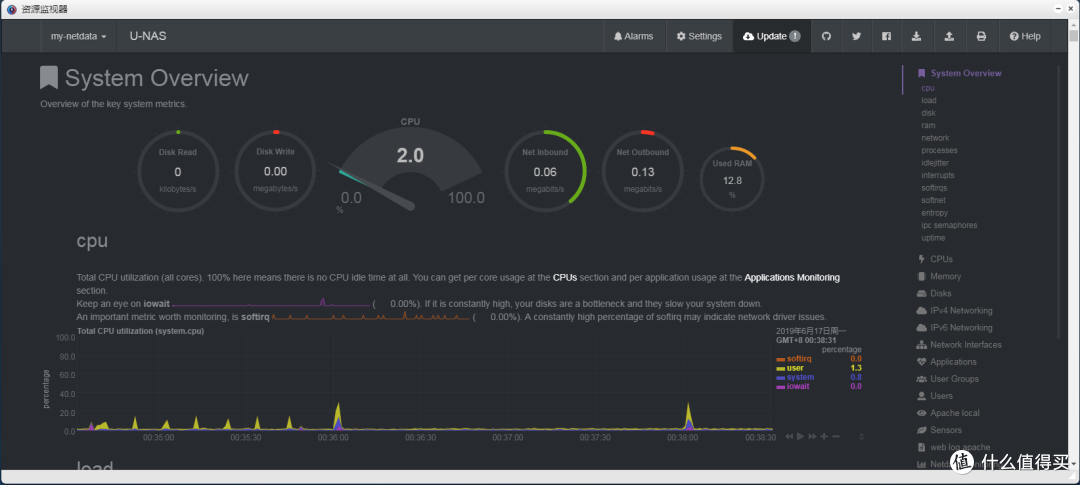
Task: Open User Groups section in sidebar
Action: [955, 379]
